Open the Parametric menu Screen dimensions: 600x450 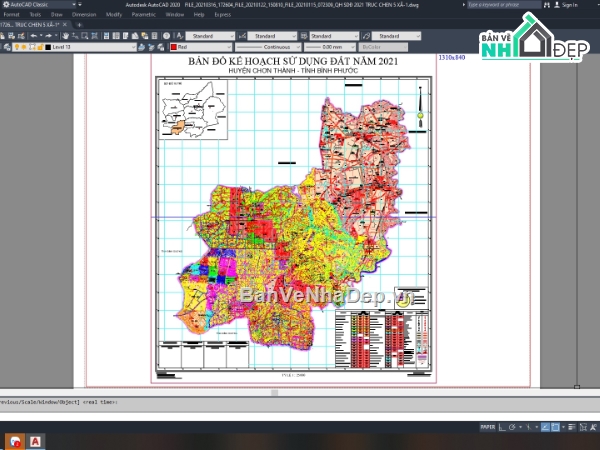tap(143, 16)
